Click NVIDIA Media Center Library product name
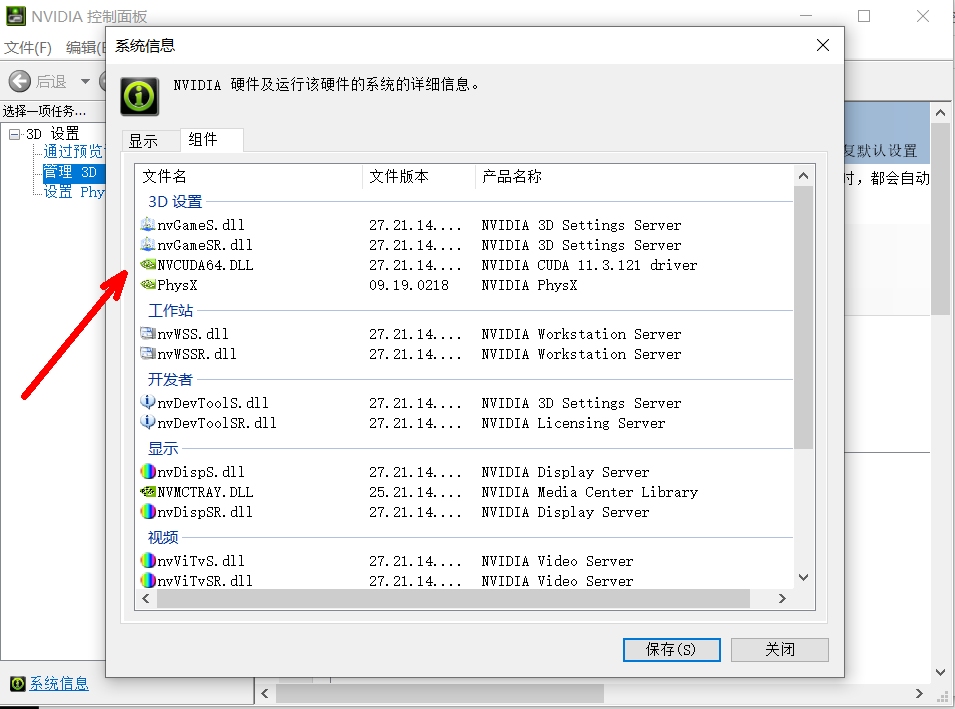The height and width of the screenshot is (709, 955). tap(590, 492)
